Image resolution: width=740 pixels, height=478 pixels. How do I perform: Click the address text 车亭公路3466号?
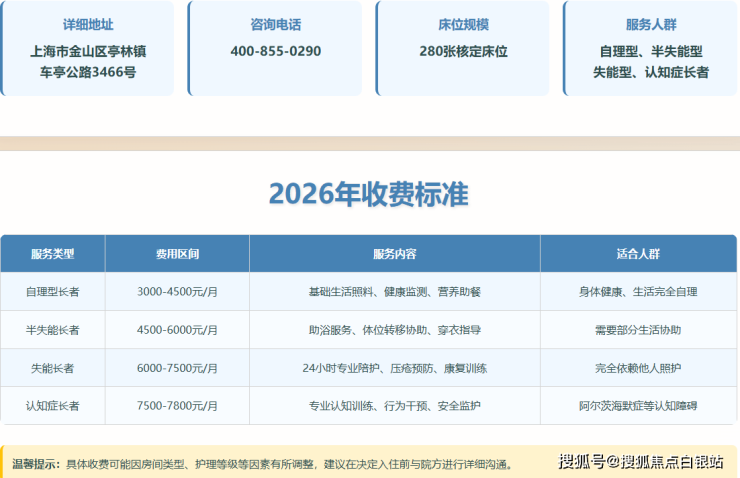[x=88, y=72]
